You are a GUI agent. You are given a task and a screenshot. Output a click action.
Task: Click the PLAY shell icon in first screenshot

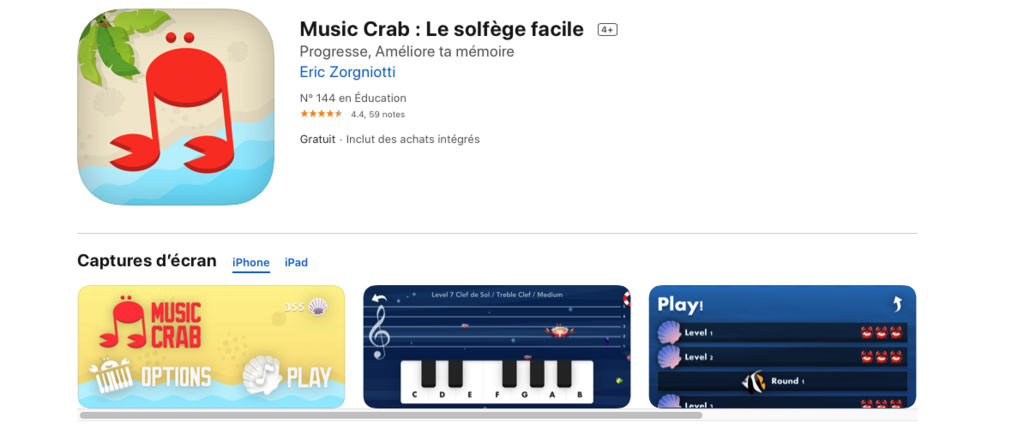pos(261,376)
